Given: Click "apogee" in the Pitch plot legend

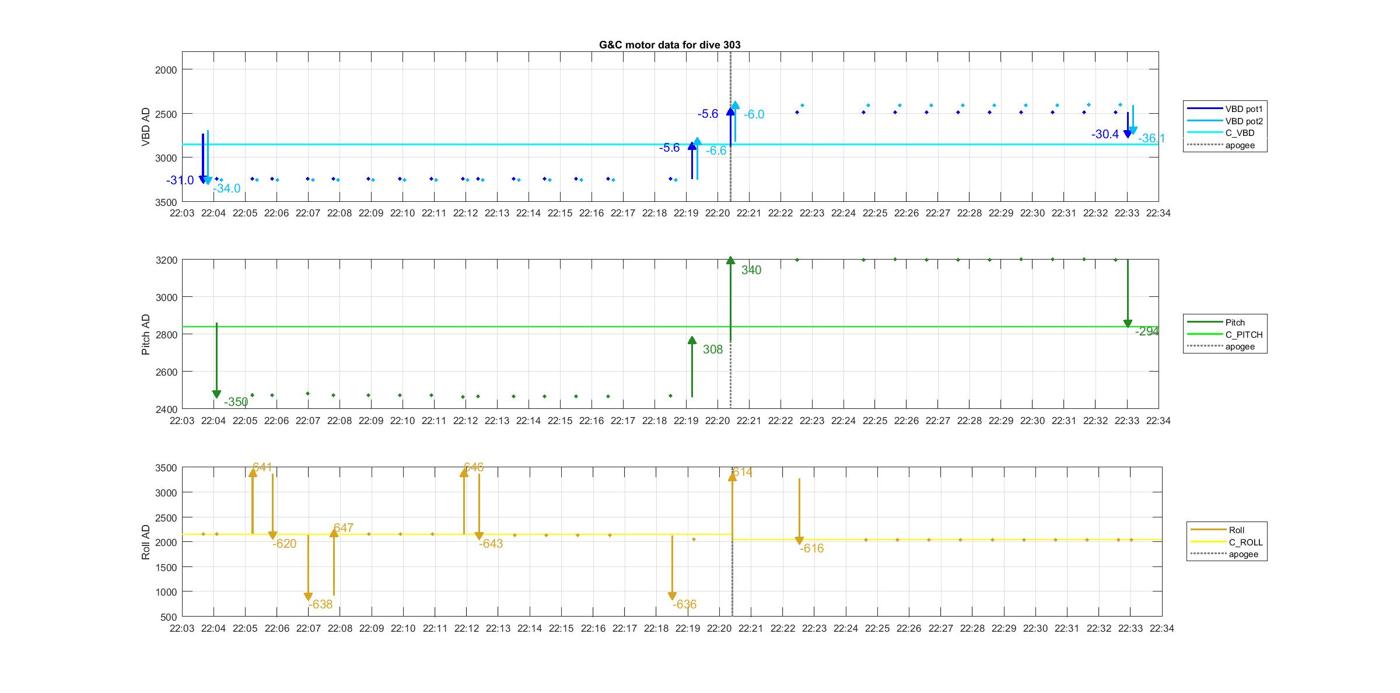Looking at the screenshot, I should point(1240,346).
